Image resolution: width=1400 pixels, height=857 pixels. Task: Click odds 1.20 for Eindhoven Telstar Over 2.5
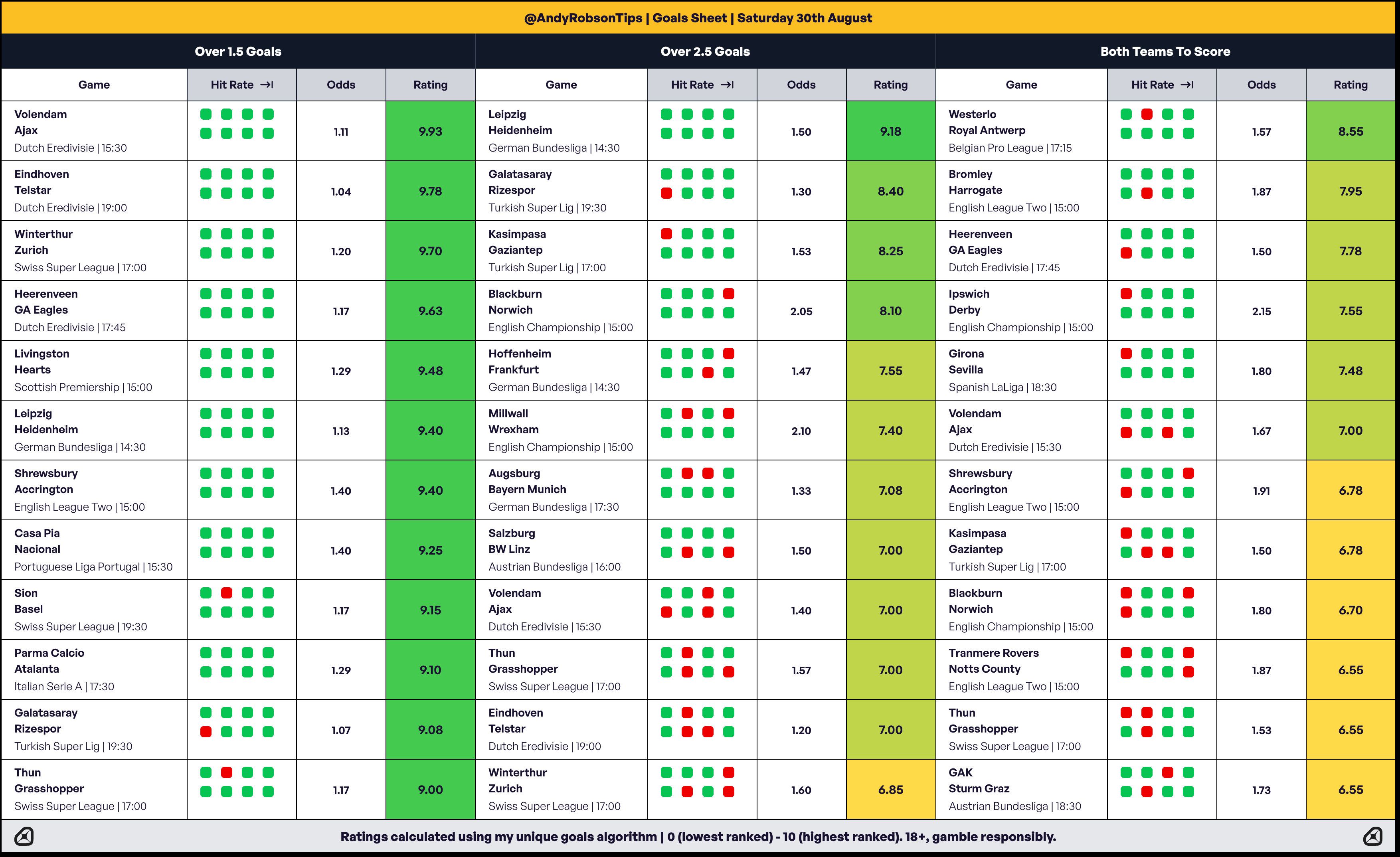[801, 730]
